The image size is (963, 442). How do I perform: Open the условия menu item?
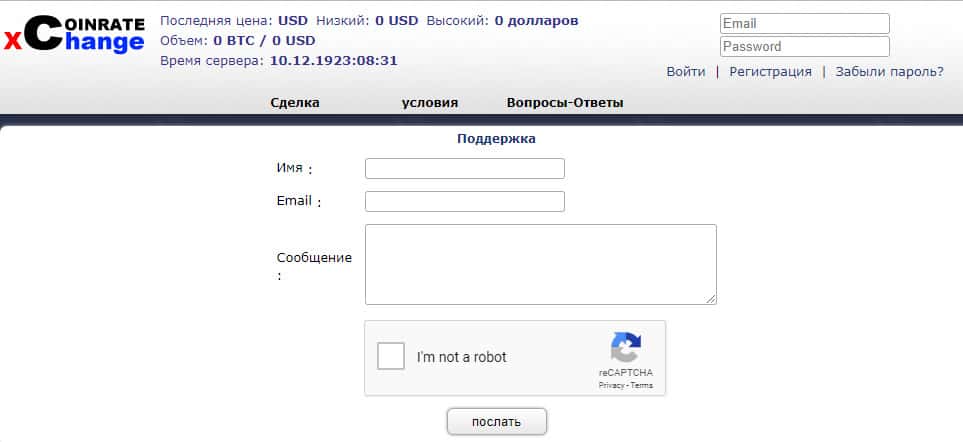[430, 103]
